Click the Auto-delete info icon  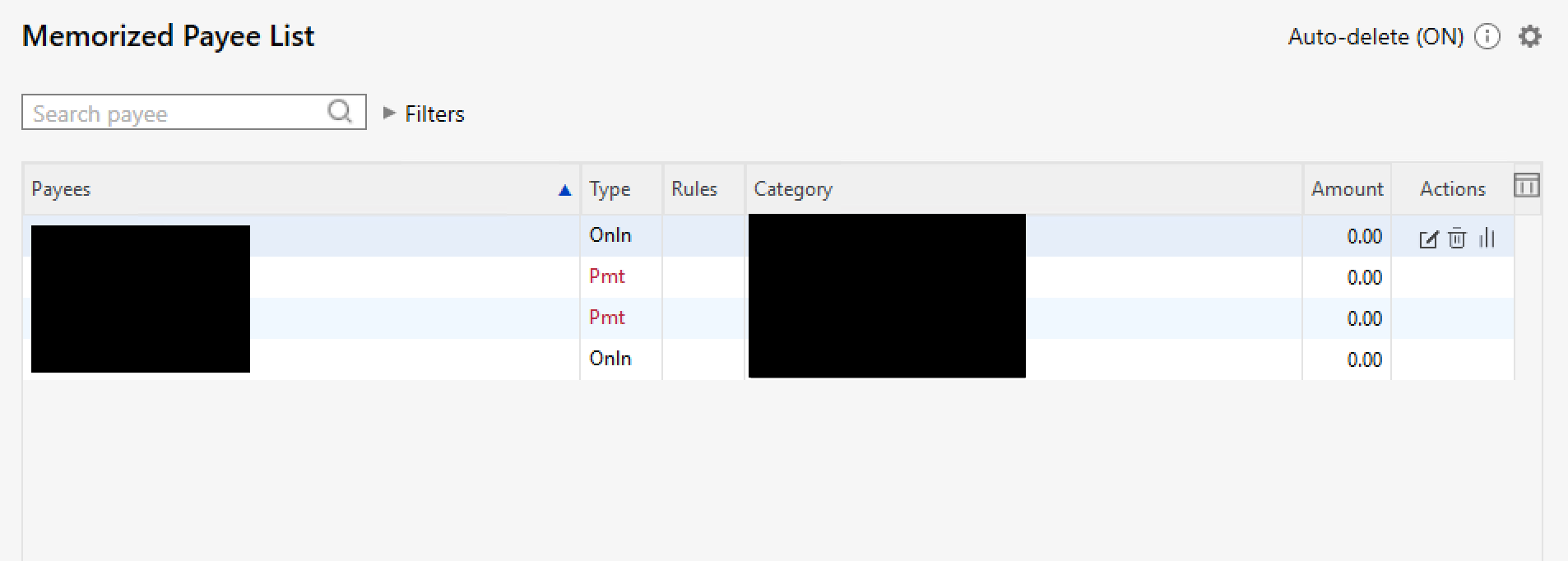[1487, 37]
